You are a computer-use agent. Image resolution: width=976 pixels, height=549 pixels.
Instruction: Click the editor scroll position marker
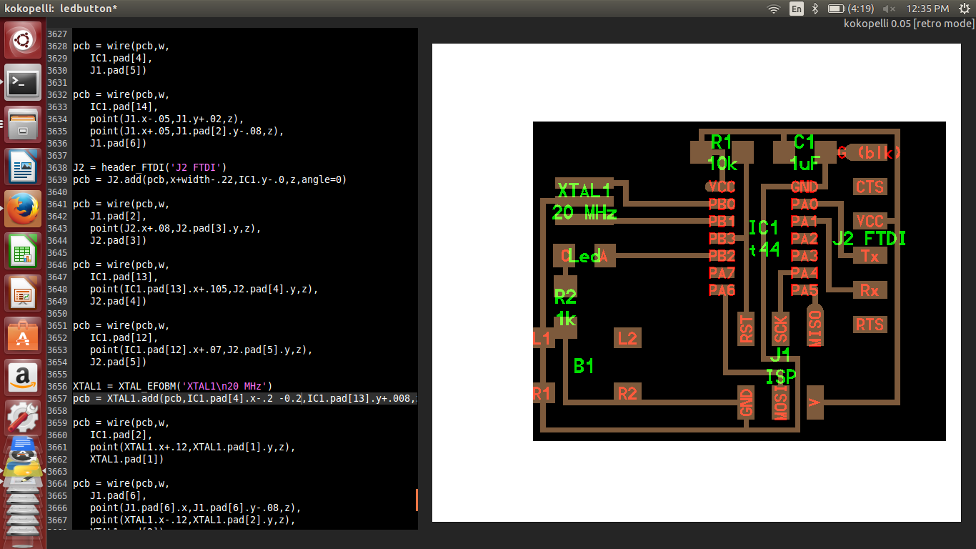[416, 499]
